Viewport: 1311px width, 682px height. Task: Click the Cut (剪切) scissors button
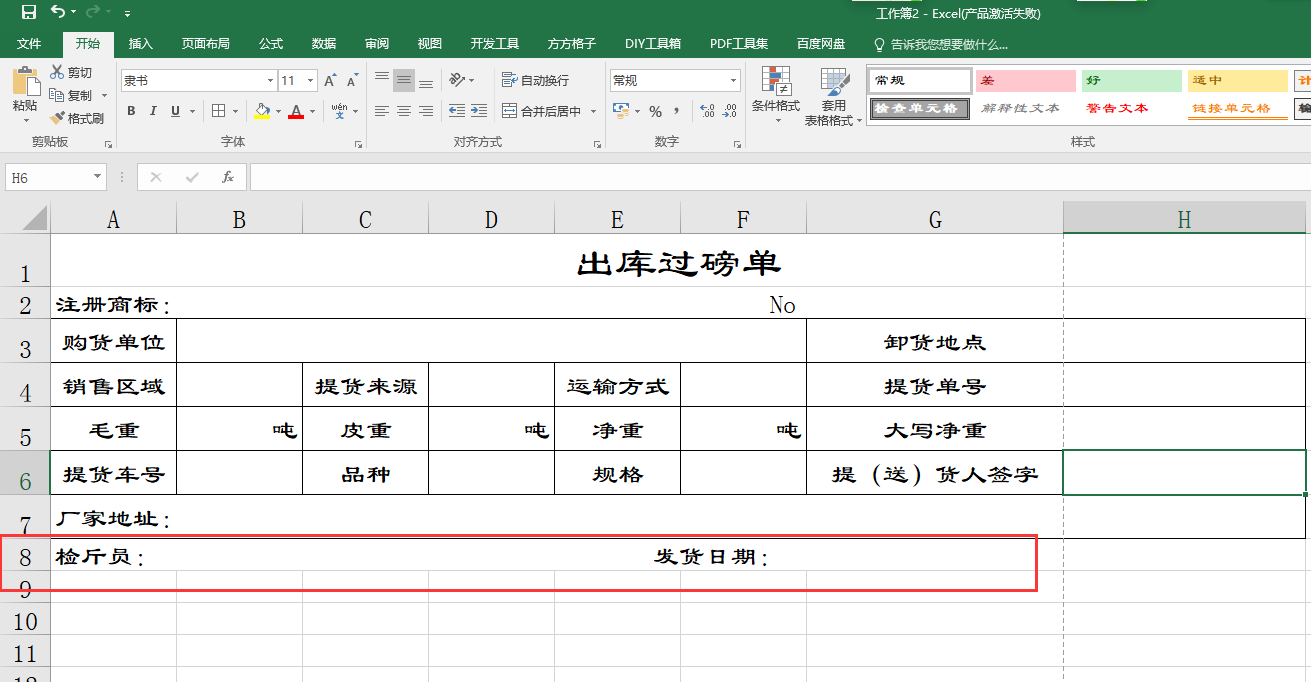(x=71, y=73)
